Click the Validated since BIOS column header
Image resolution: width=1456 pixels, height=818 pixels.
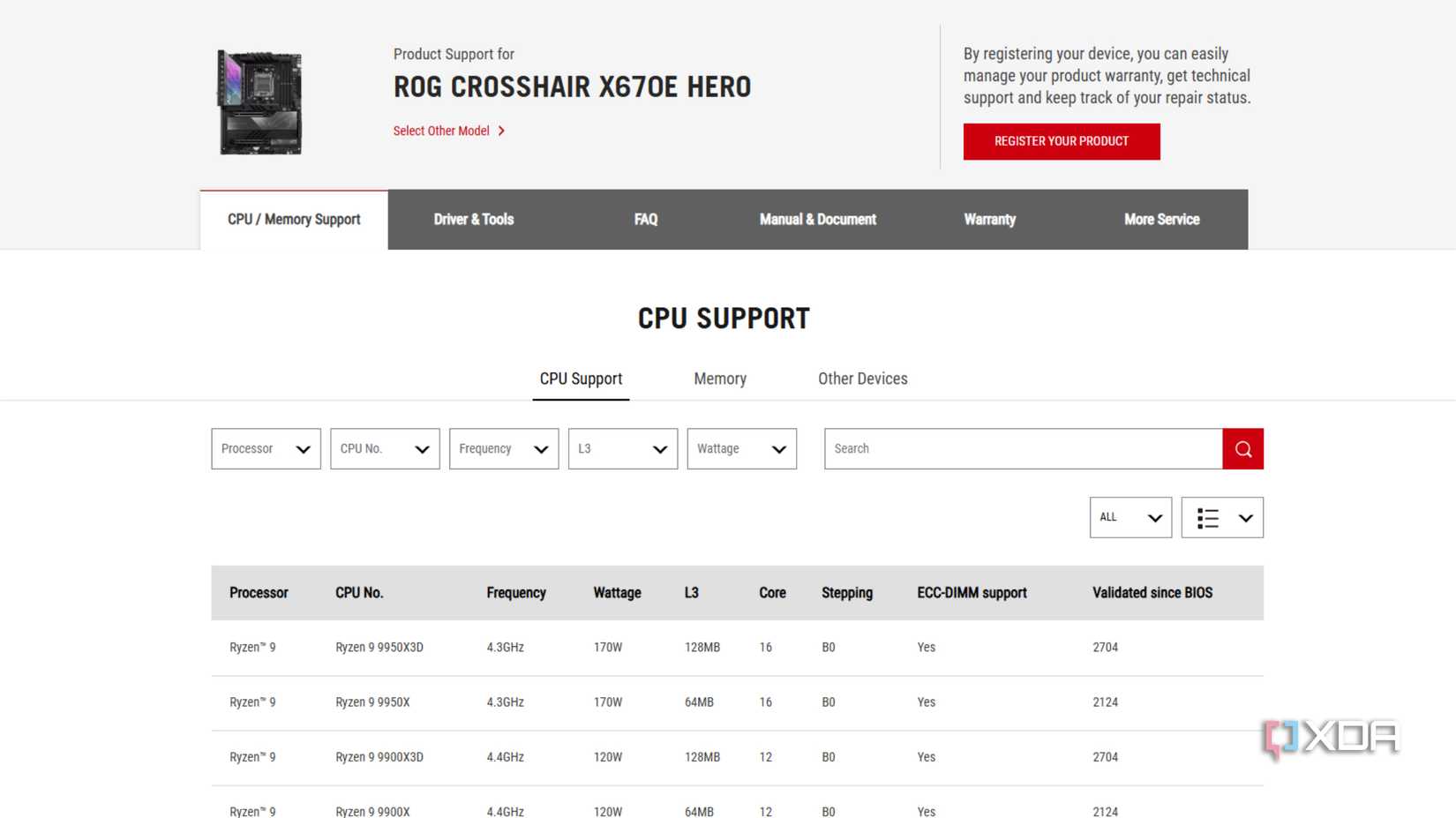[1152, 593]
